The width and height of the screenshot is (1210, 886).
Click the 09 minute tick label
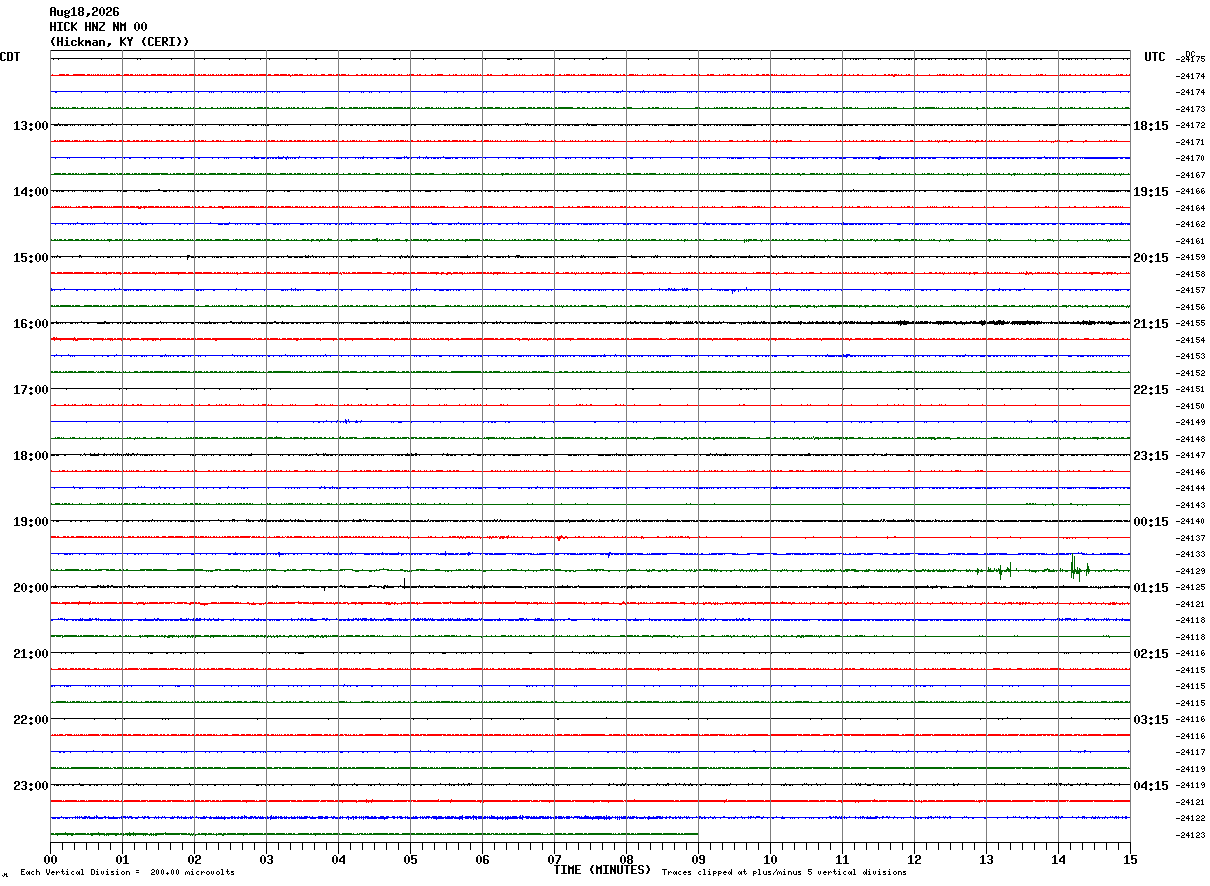coord(698,860)
